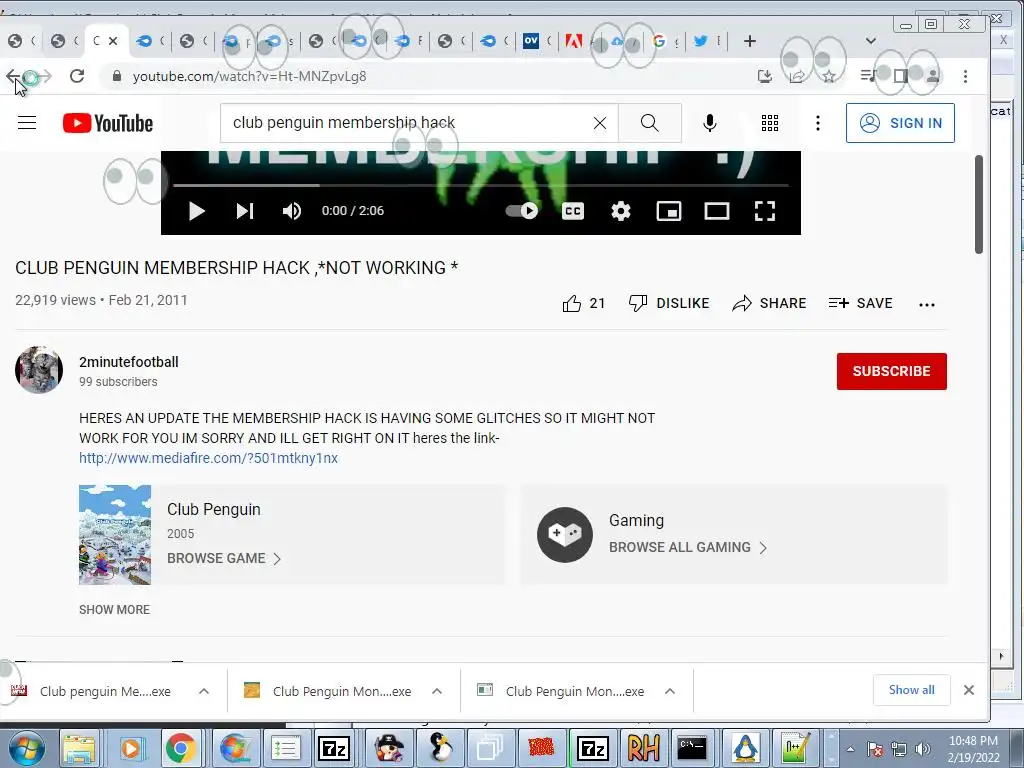Image resolution: width=1024 pixels, height=768 pixels.
Task: Clear the search box text
Action: 600,123
